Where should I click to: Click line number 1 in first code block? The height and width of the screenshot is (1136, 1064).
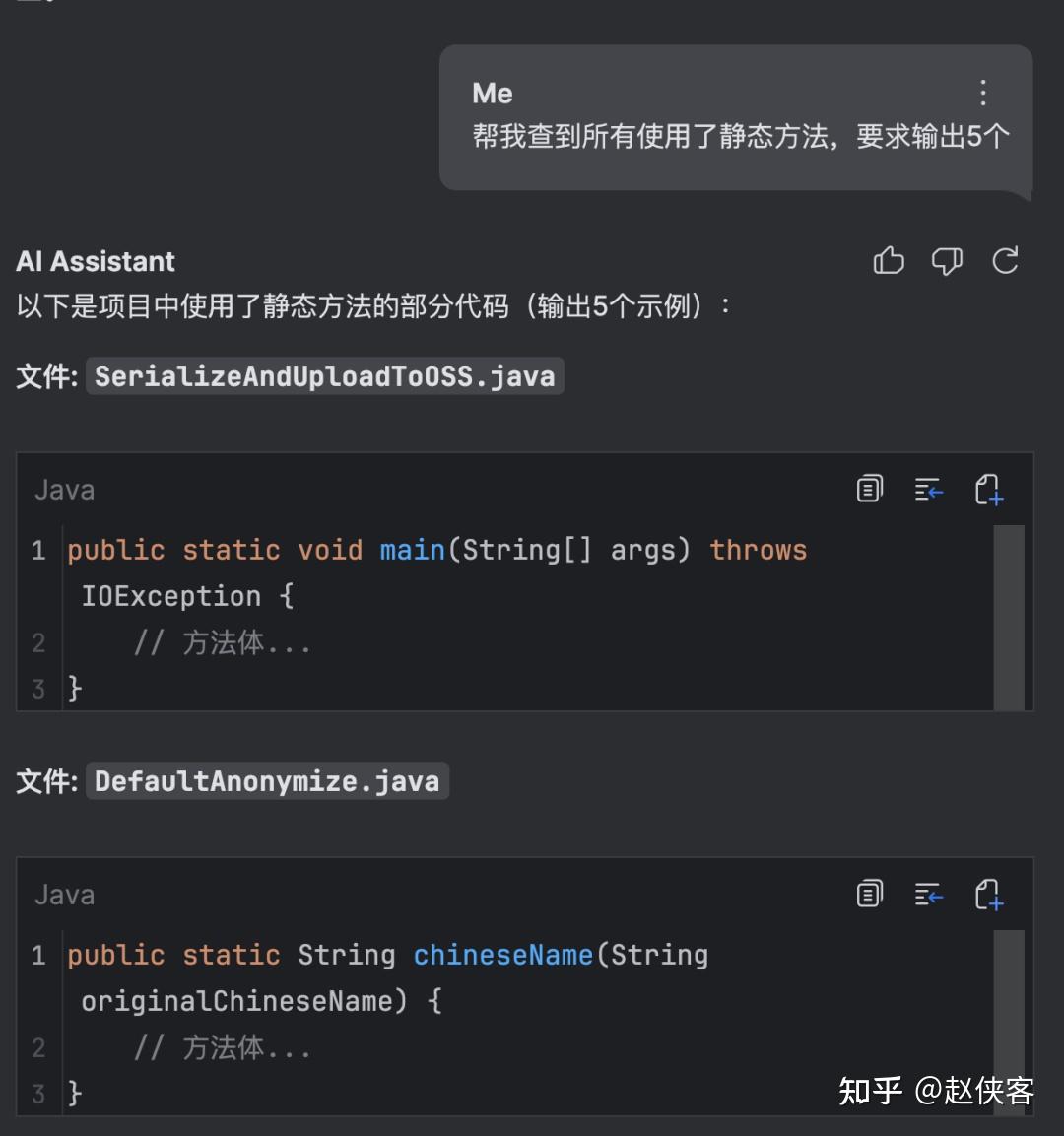click(38, 549)
